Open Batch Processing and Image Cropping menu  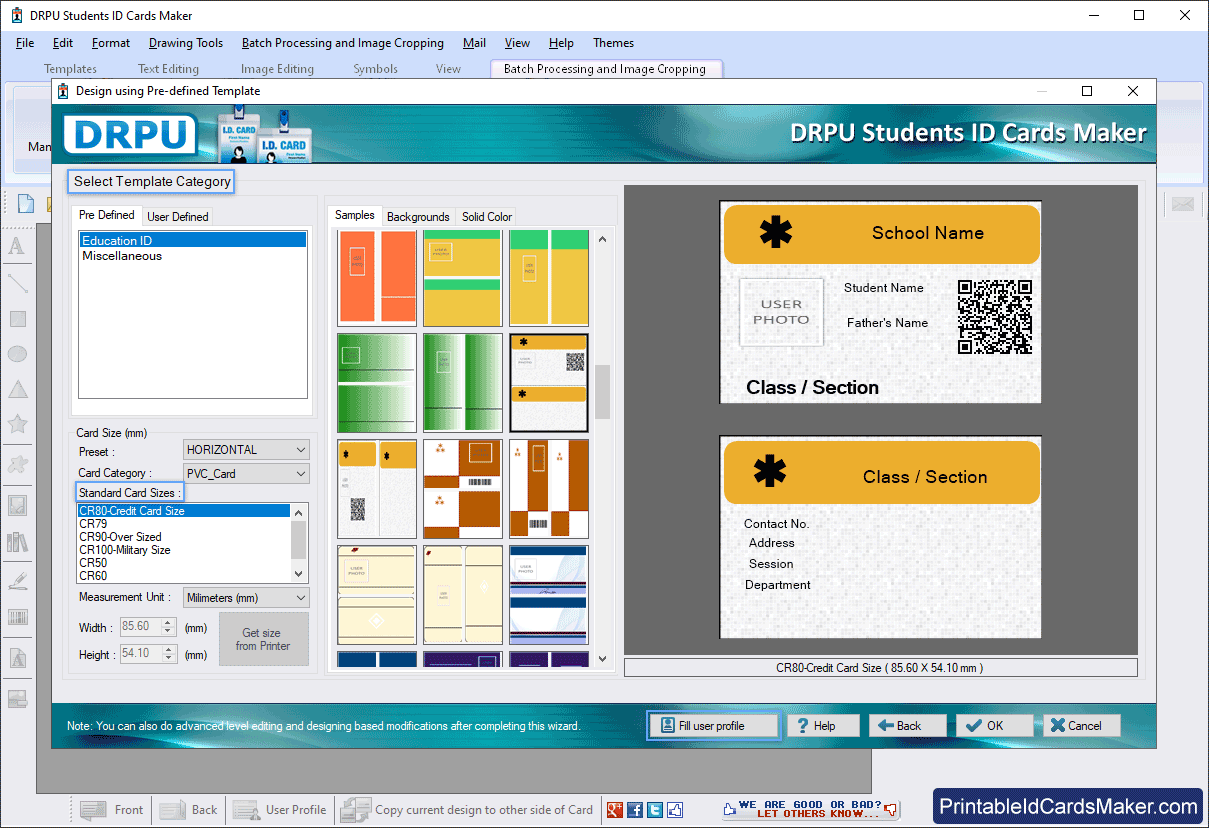tap(343, 43)
